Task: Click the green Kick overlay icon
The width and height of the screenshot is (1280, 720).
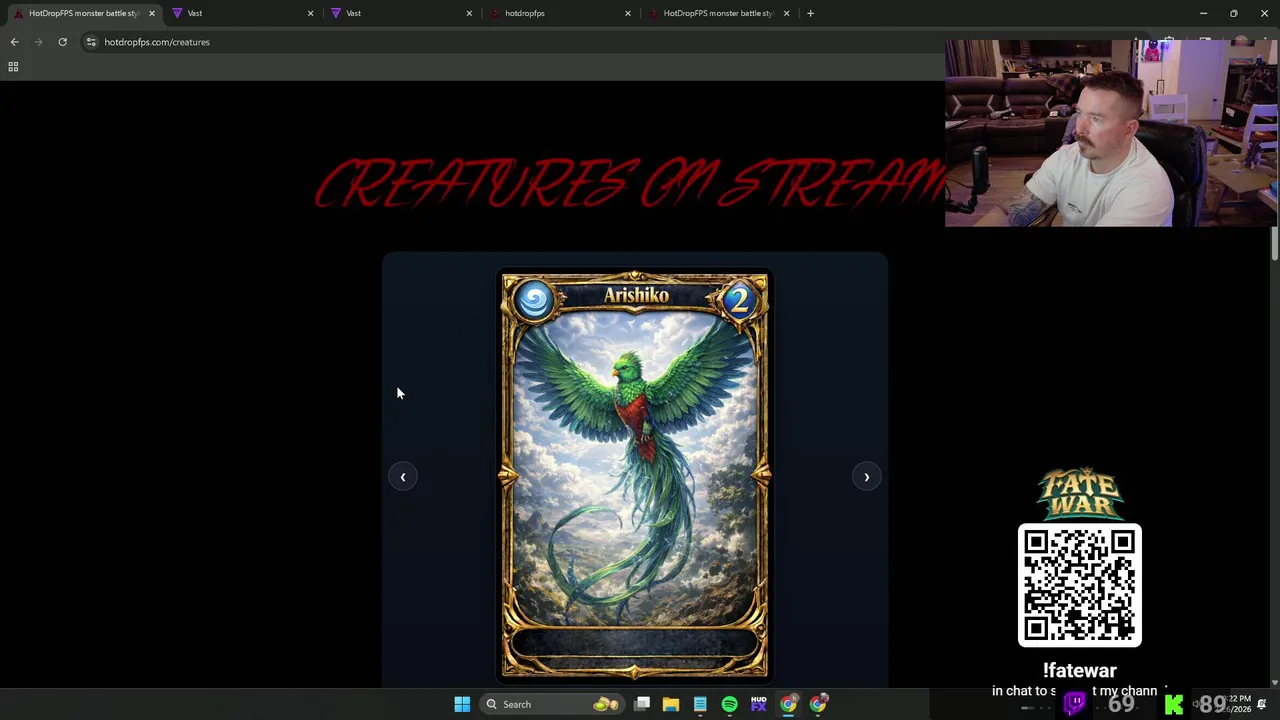Action: (1174, 705)
